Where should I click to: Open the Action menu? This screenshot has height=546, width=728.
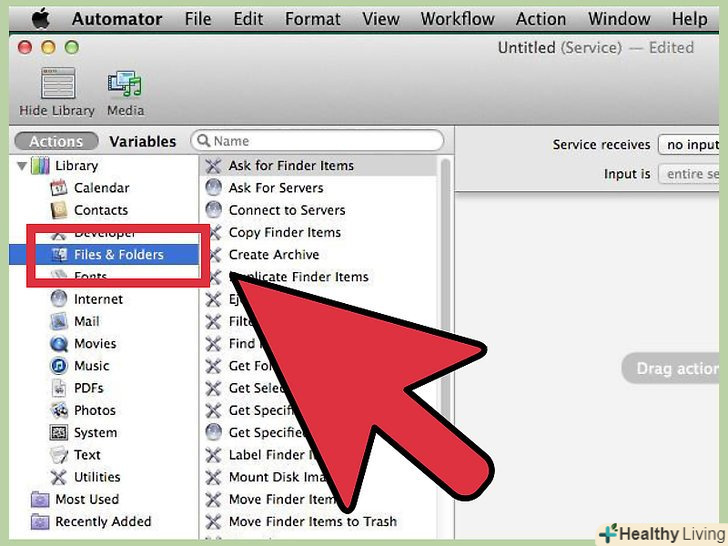point(541,19)
